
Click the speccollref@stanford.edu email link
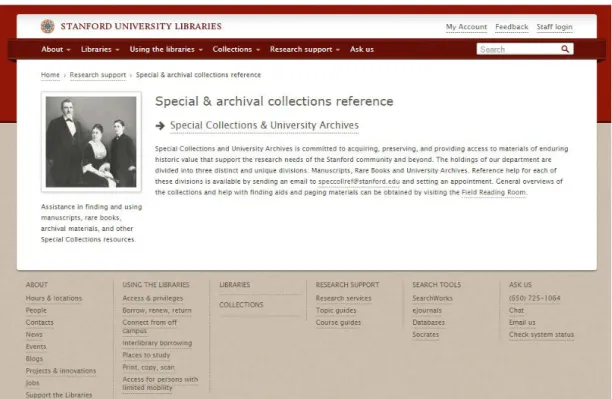359,182
